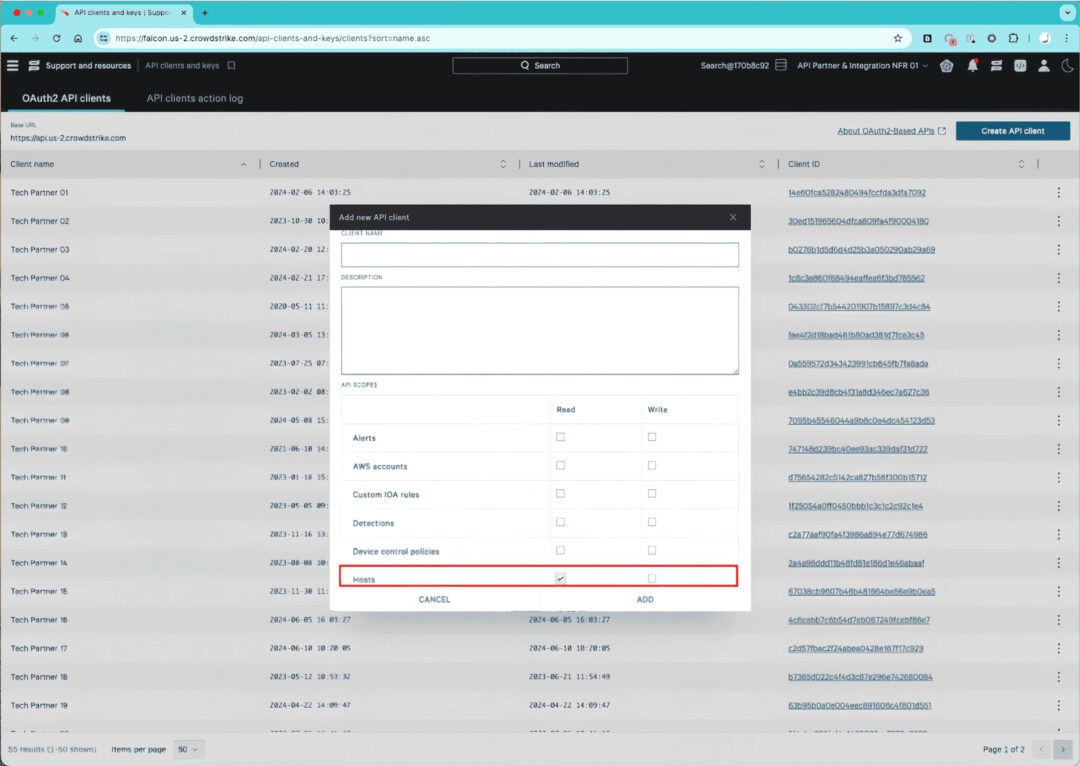Click browser home button

click(x=78, y=39)
